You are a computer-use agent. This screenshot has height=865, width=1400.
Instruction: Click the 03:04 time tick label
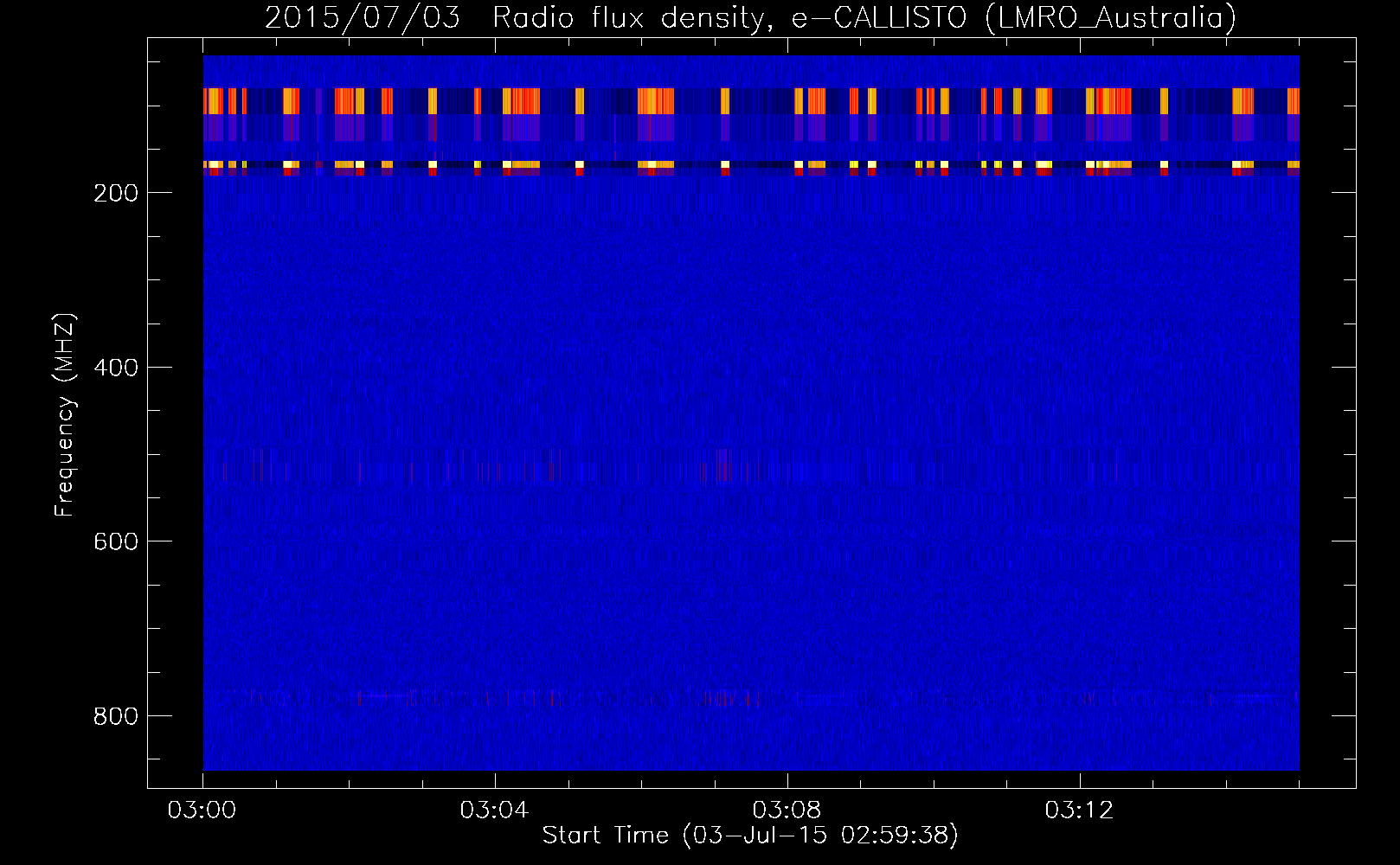point(495,811)
